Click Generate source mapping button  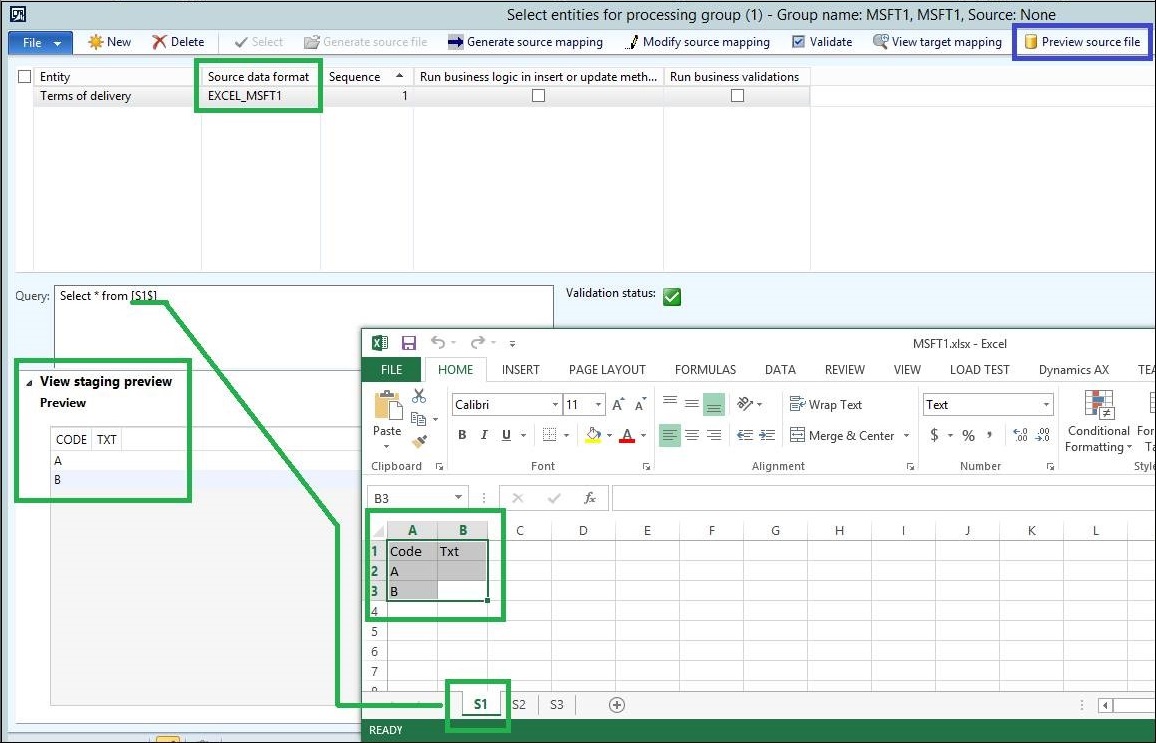click(525, 42)
